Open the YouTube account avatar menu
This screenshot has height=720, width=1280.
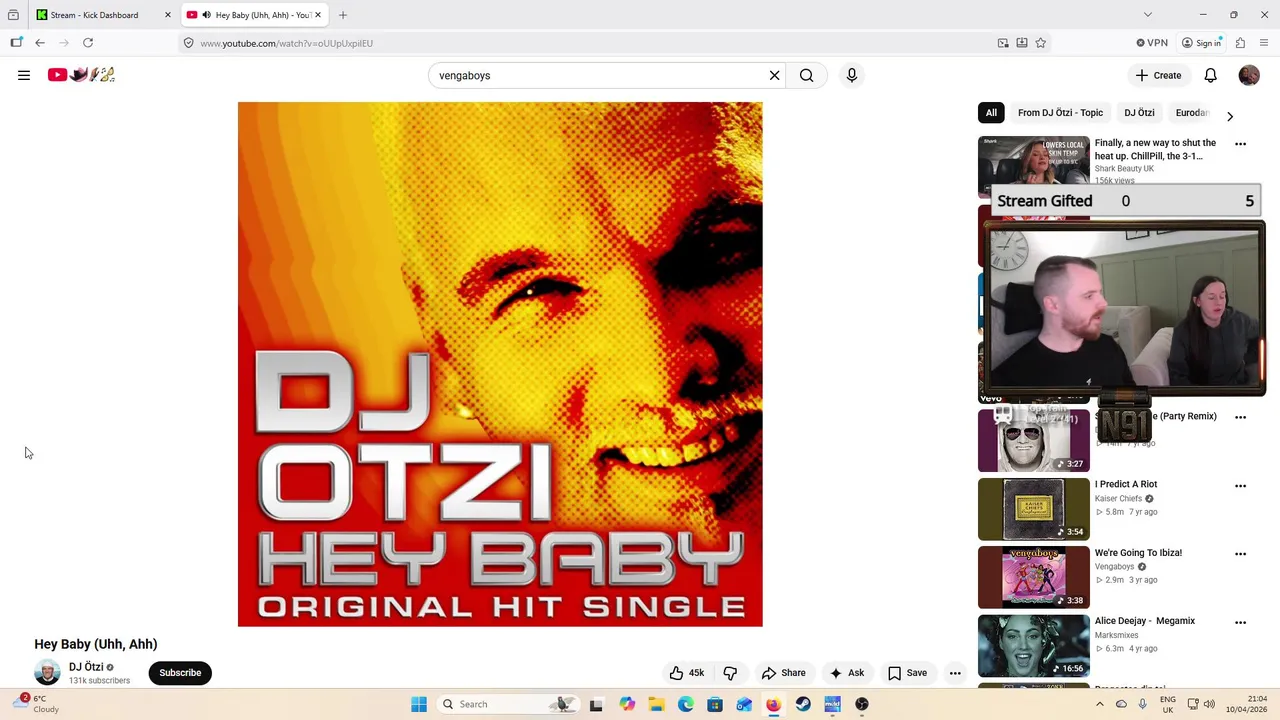1249,75
